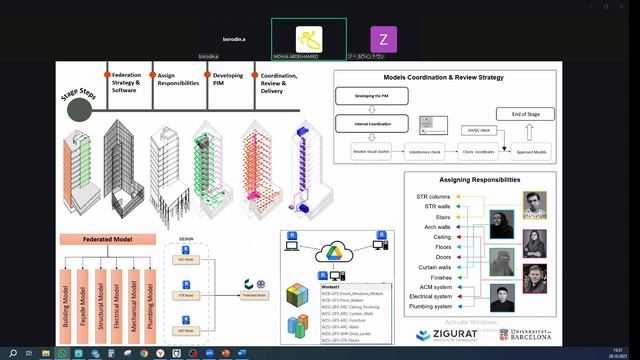Click the Revit icon above the Workset1 list
Image resolution: width=640 pixels, height=360 pixels.
pos(323,276)
